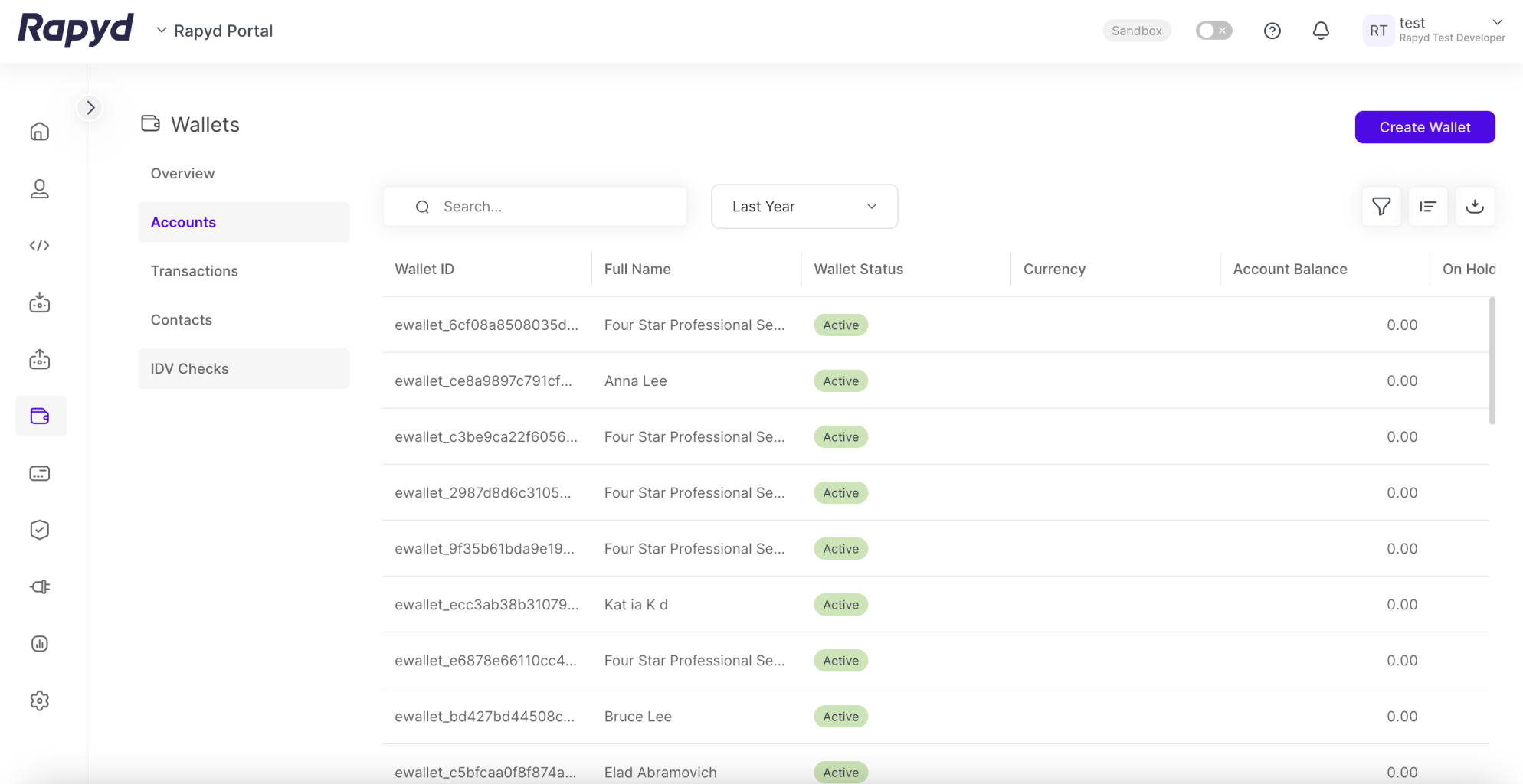The height and width of the screenshot is (784, 1523).
Task: Open the Reports chart sidebar icon
Action: click(40, 644)
